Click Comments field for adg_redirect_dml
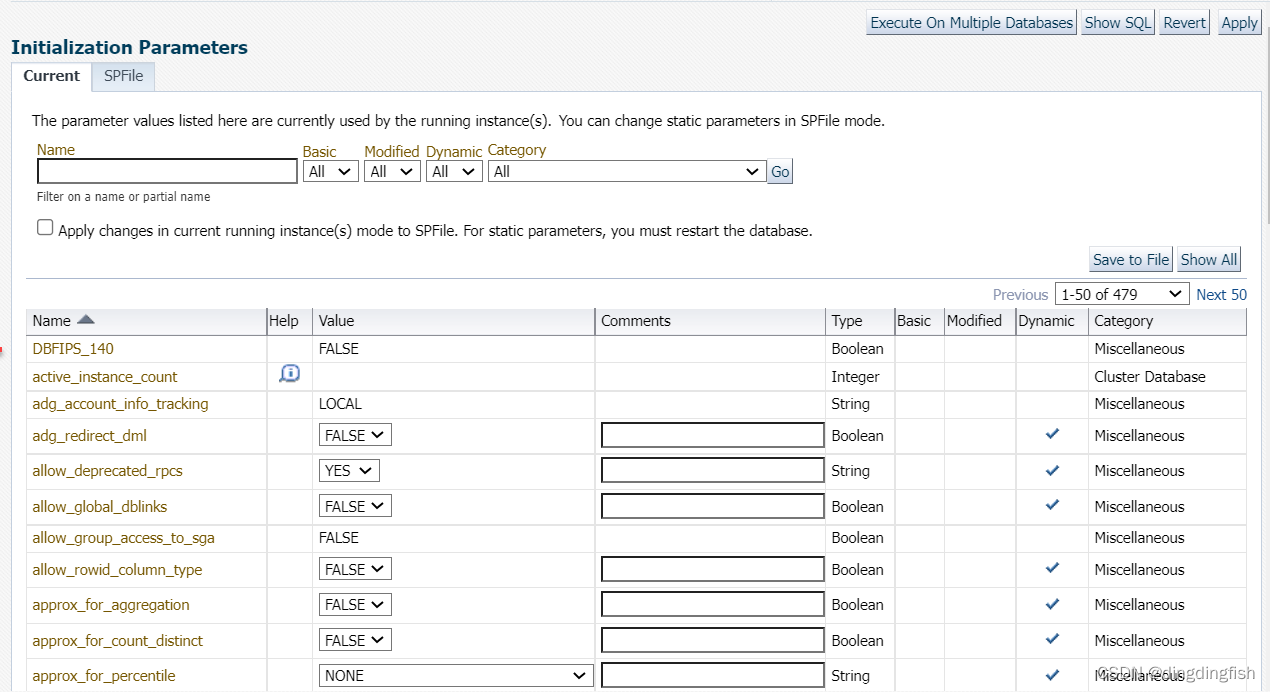Screen dimensions: 1270x692 (x=713, y=435)
